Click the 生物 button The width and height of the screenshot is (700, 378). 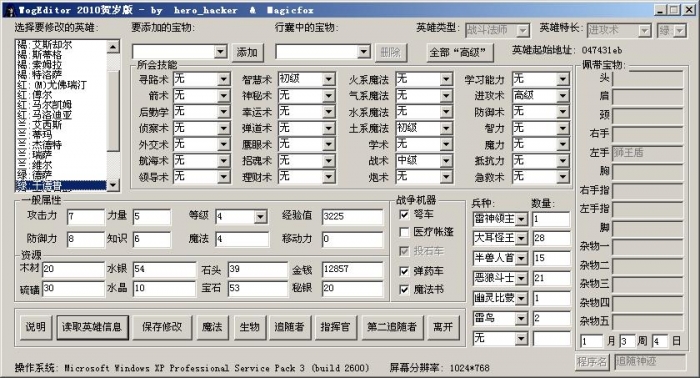click(x=249, y=327)
